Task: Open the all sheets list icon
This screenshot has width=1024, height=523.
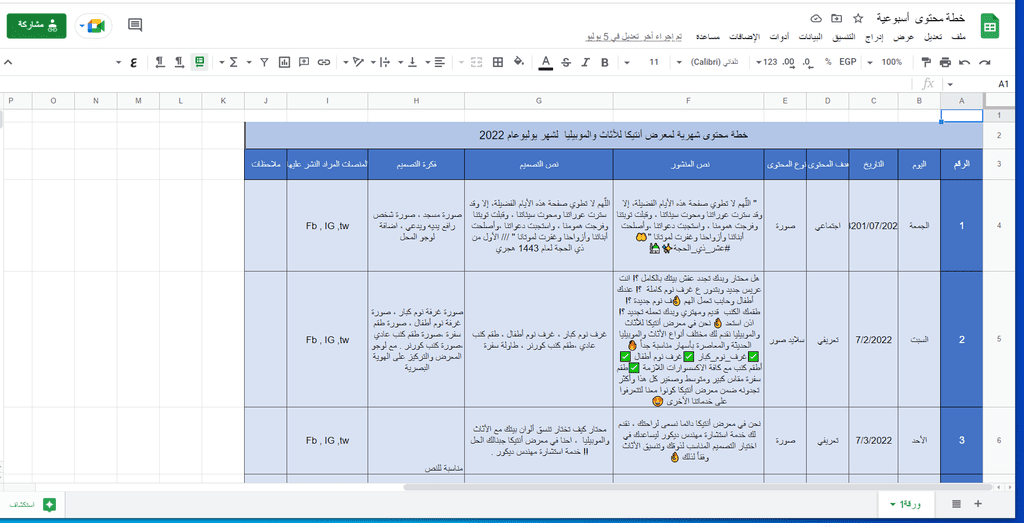Action: tap(956, 503)
